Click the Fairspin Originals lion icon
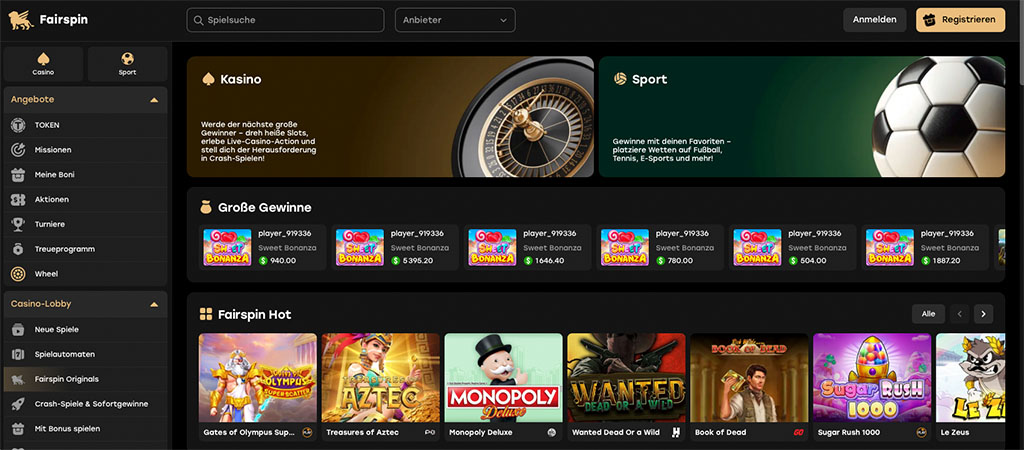The width and height of the screenshot is (1024, 450). coord(18,379)
